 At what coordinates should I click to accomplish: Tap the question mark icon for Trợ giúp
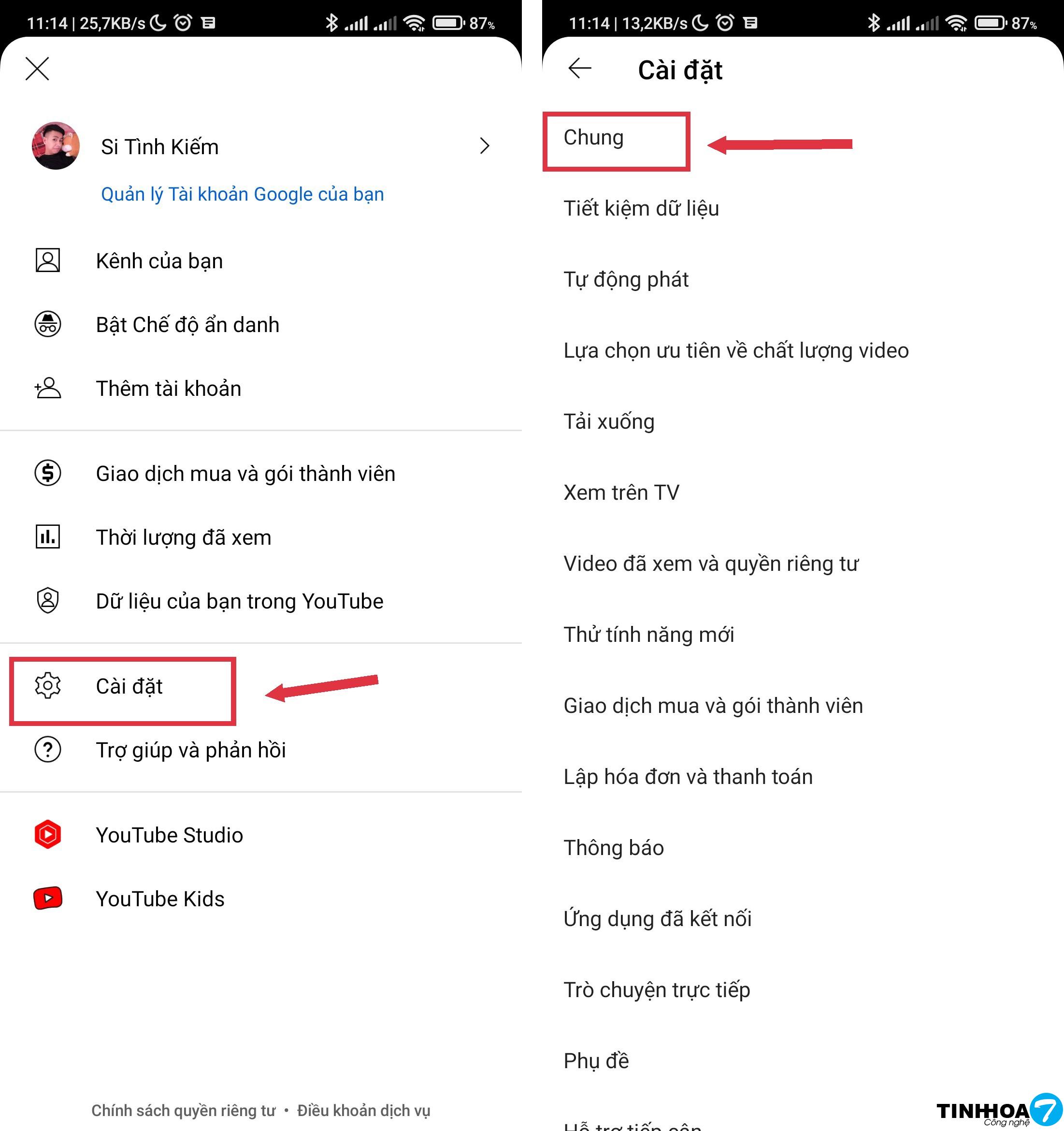pos(48,750)
